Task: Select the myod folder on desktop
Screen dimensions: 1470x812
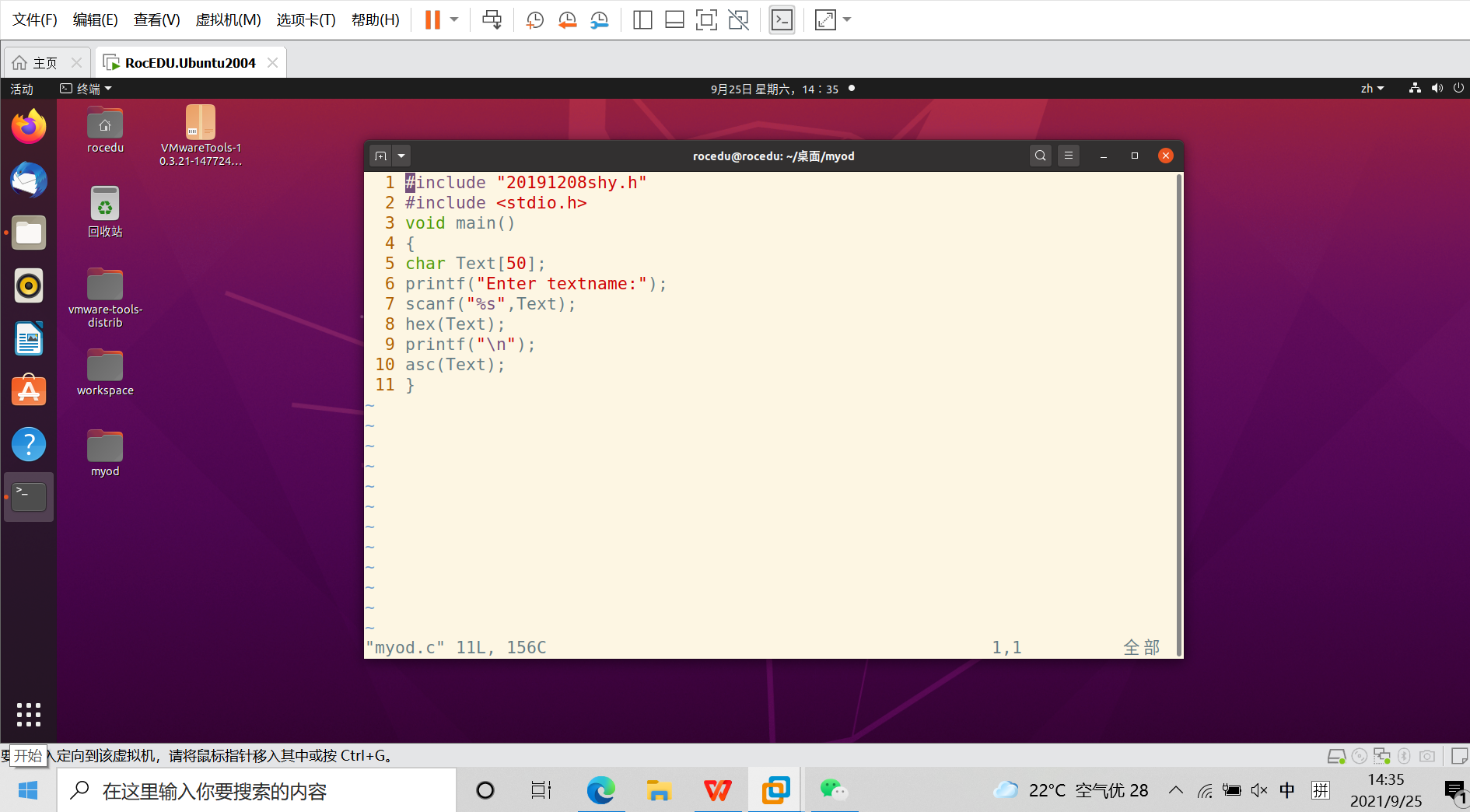Action: [x=105, y=454]
